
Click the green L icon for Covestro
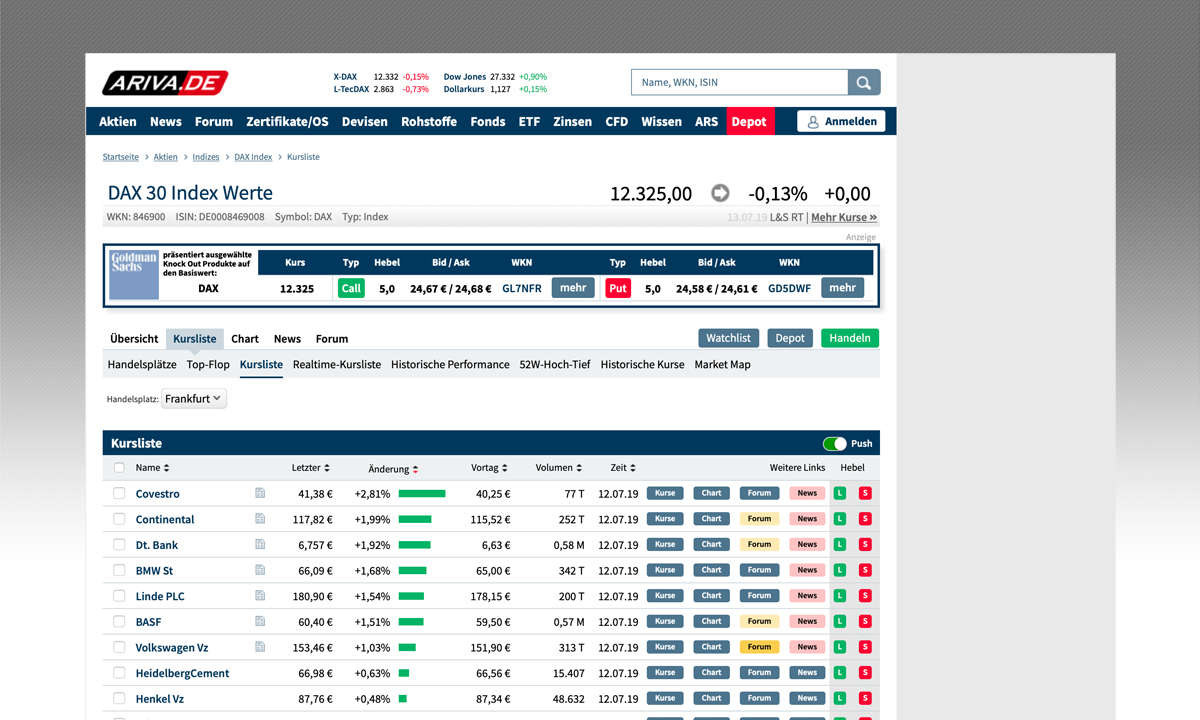coord(840,493)
